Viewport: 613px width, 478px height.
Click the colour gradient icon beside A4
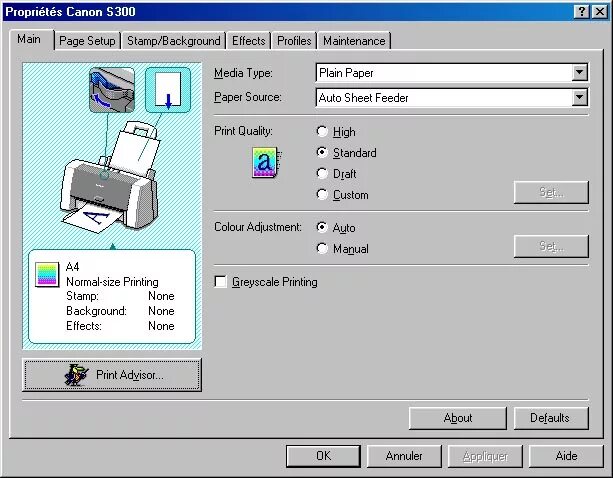point(47,274)
